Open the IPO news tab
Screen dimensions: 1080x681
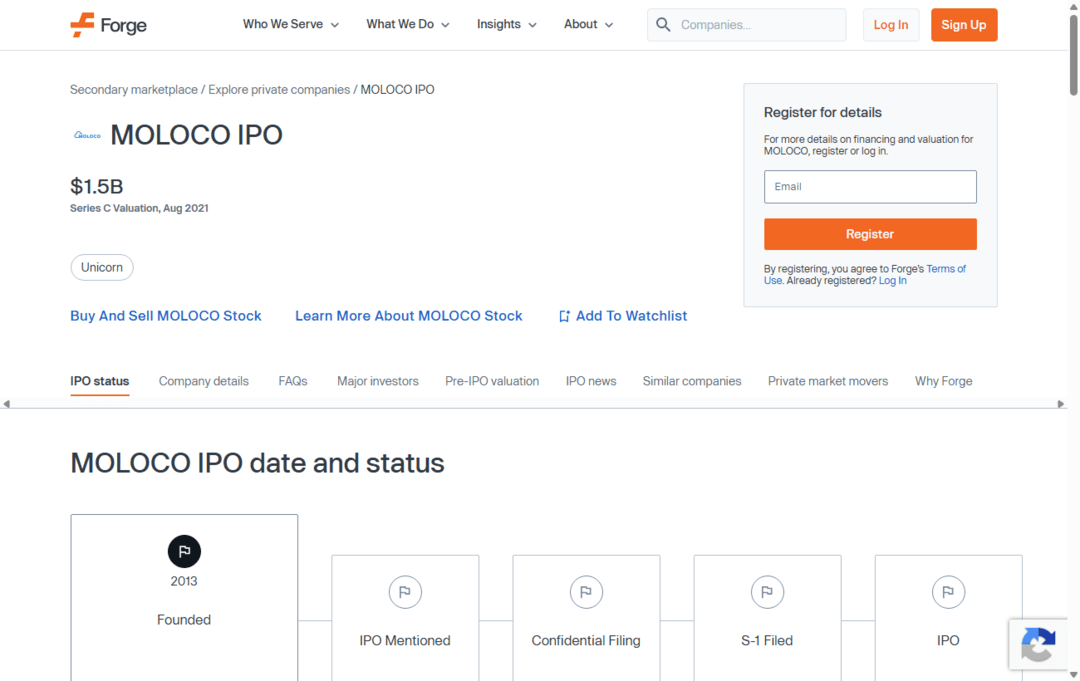[591, 381]
